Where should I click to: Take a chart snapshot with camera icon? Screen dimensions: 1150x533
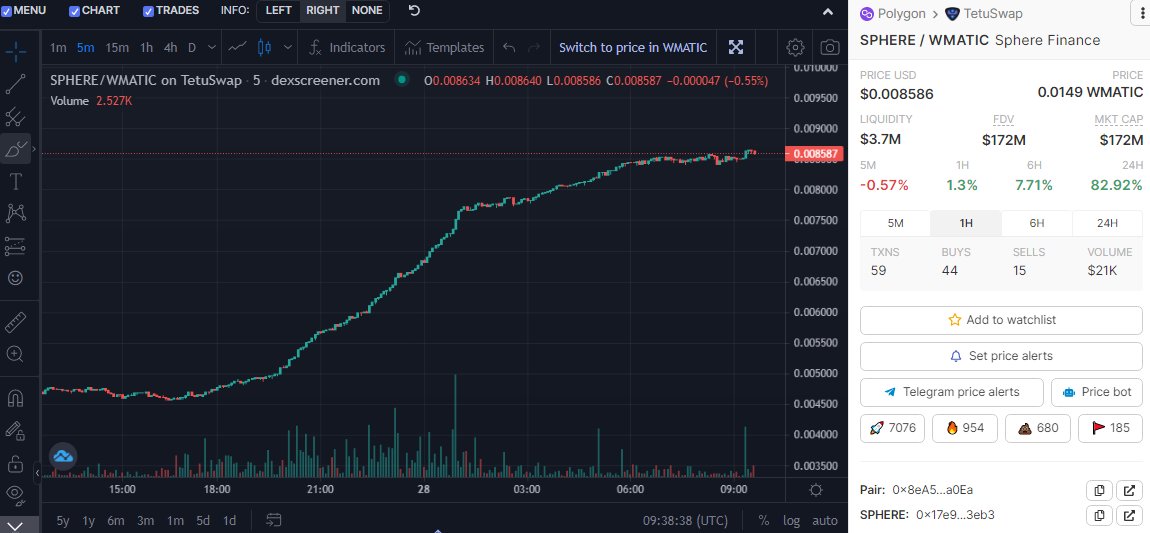click(829, 48)
